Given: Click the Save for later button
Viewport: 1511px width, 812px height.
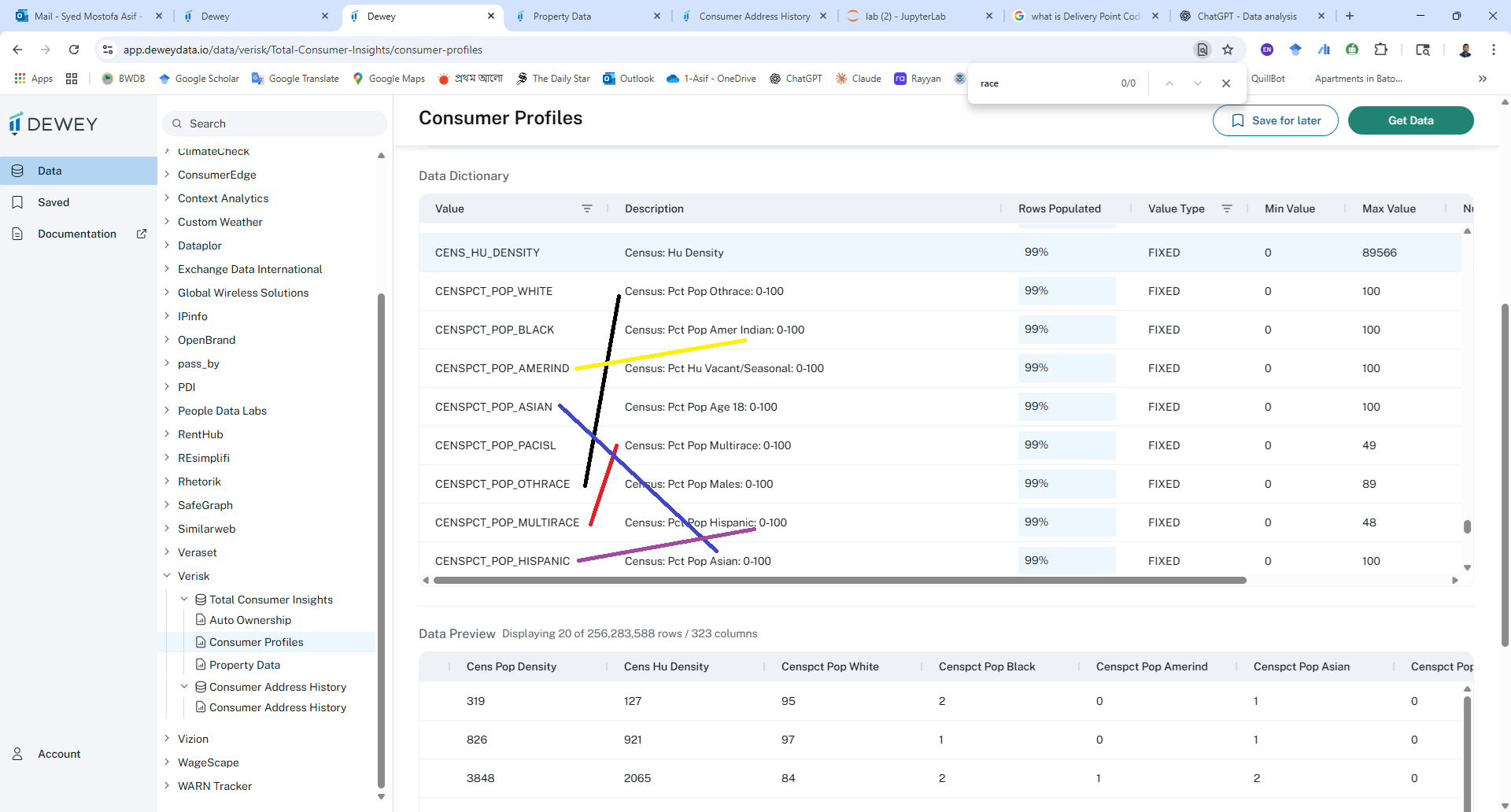Looking at the screenshot, I should [1275, 120].
